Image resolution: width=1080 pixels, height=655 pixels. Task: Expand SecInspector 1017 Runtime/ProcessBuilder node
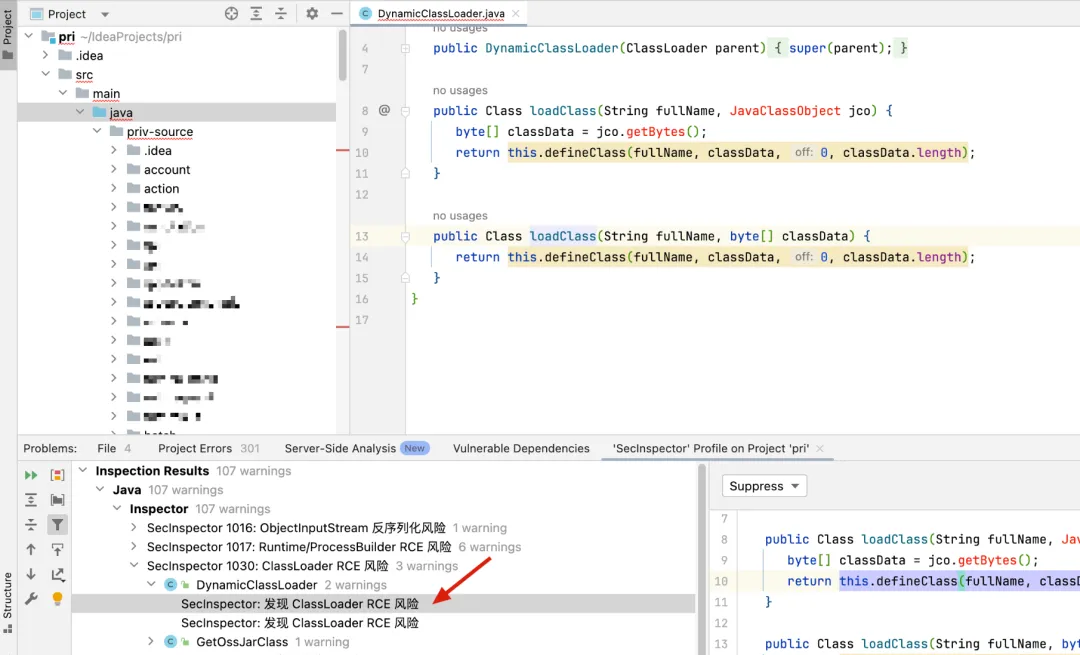pyautogui.click(x=134, y=547)
